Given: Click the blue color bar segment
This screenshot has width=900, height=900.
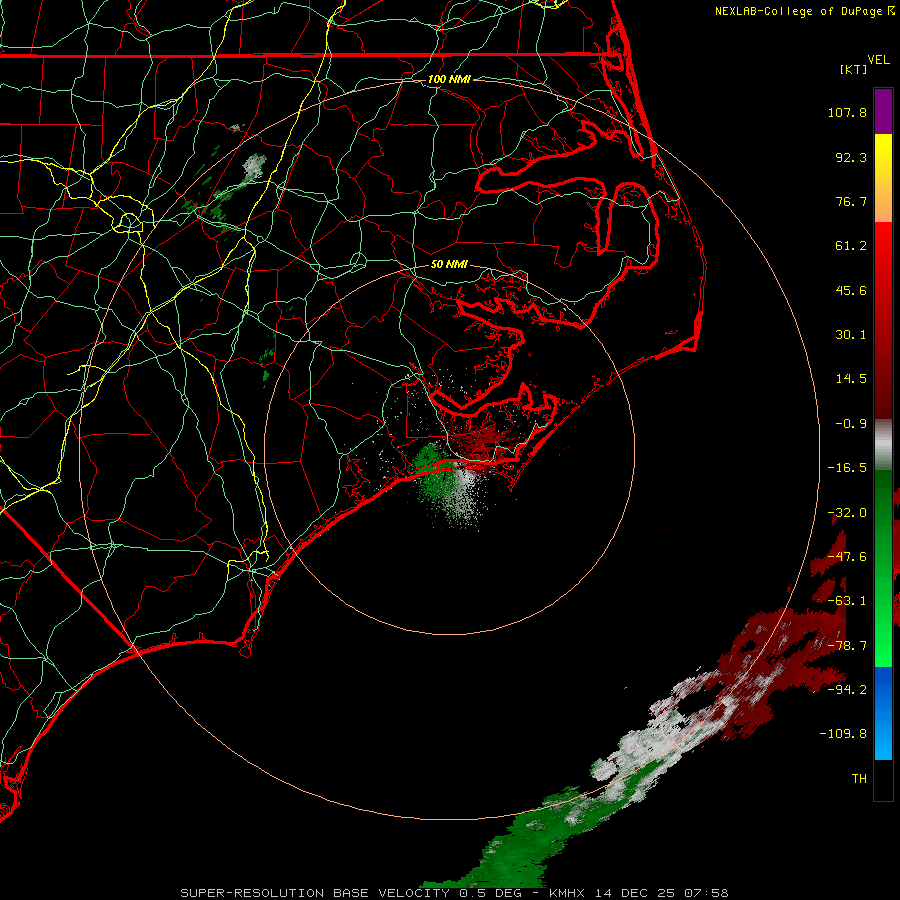Looking at the screenshot, I should 883,713.
